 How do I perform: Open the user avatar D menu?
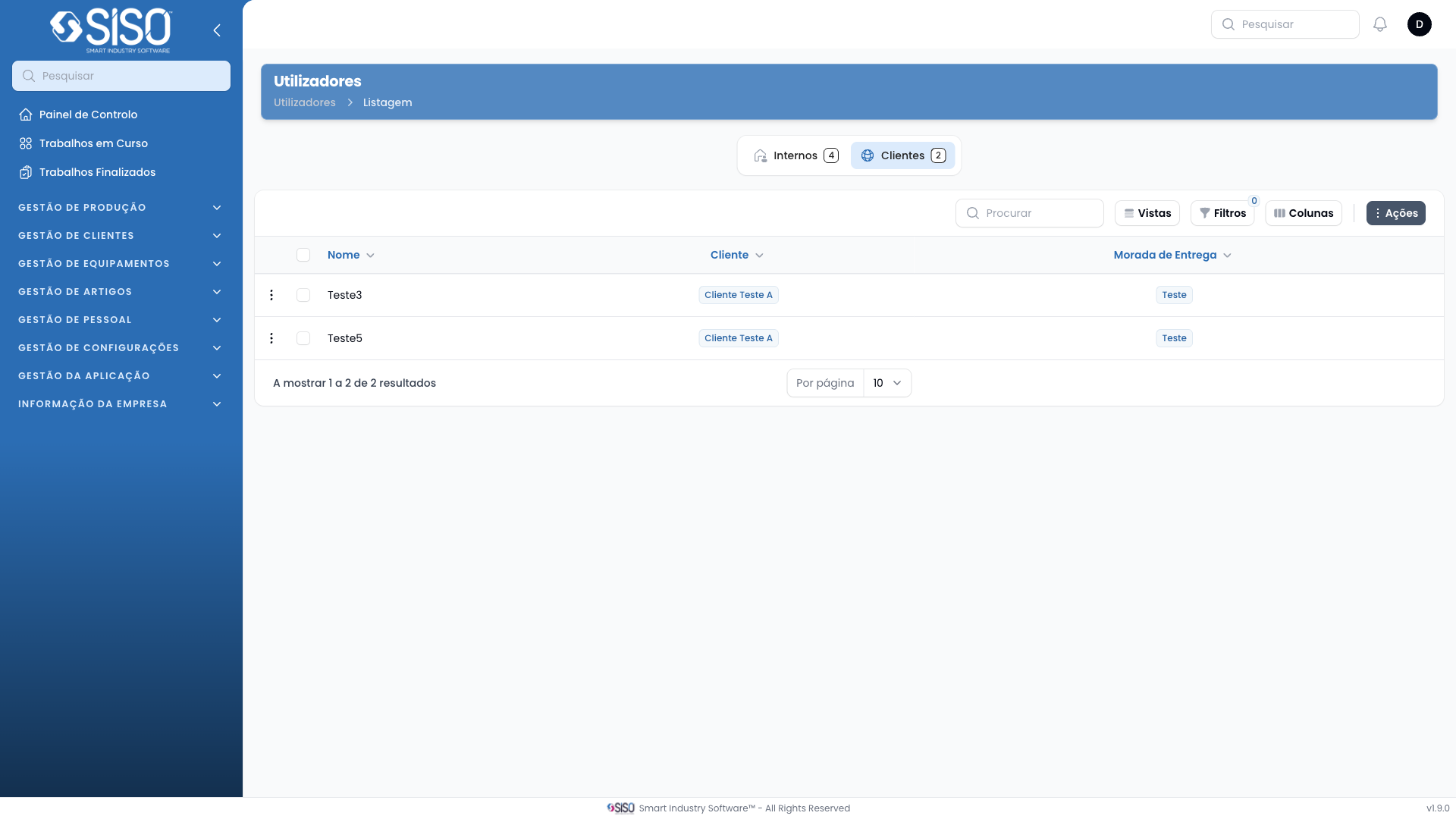[1419, 24]
